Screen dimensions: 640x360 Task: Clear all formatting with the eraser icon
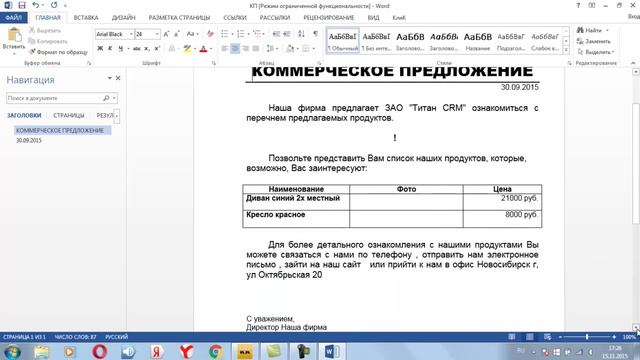pyautogui.click(x=210, y=34)
